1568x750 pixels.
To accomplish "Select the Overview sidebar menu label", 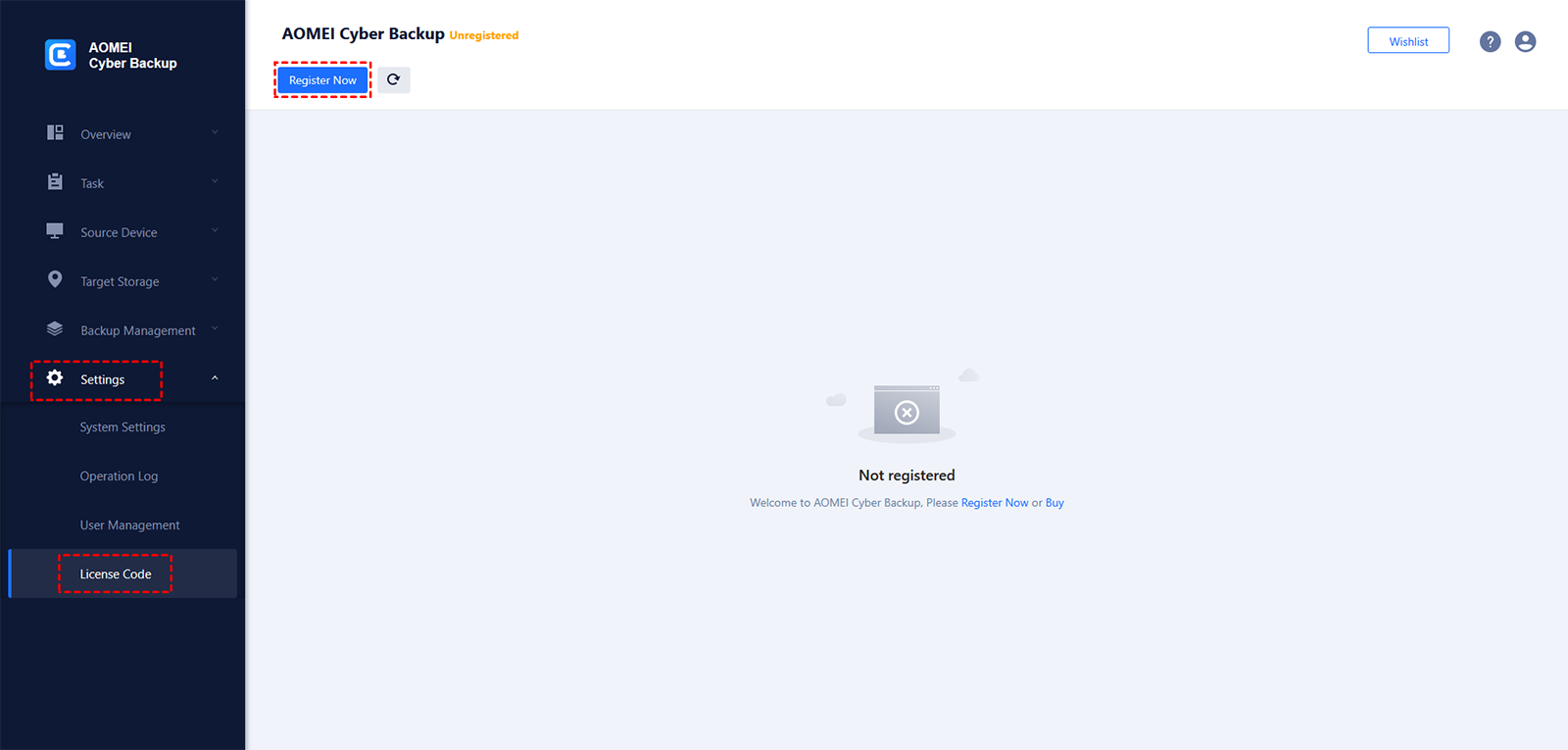I will 106,134.
